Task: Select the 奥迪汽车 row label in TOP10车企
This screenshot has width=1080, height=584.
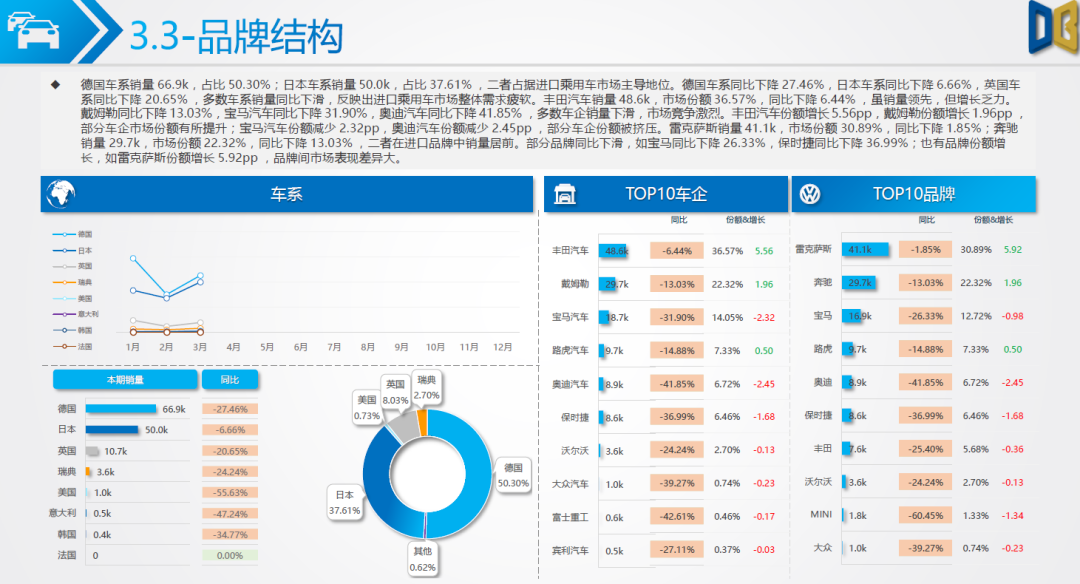Action: click(x=570, y=384)
